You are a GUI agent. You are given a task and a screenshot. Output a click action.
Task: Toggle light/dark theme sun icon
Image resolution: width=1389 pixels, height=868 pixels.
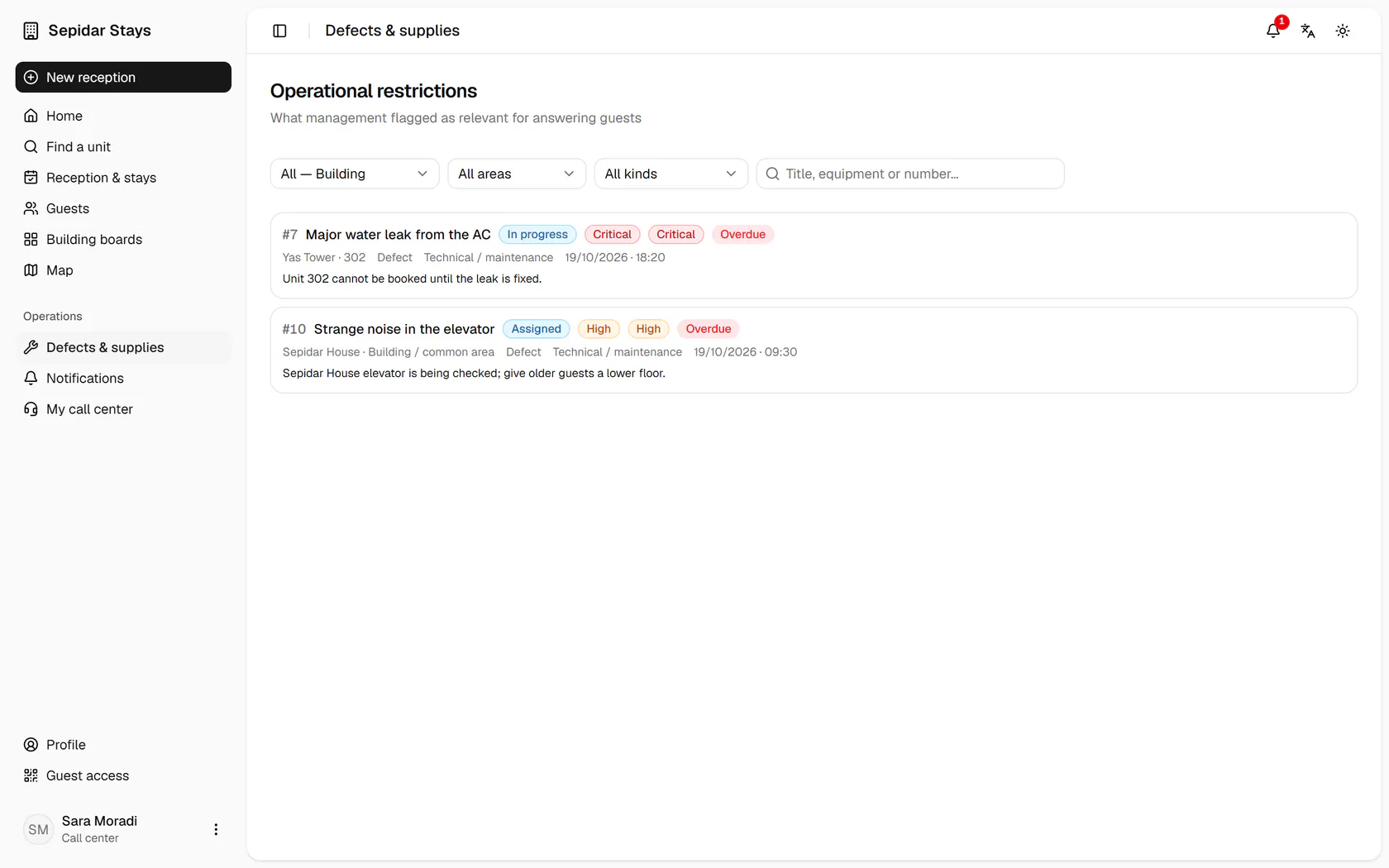pos(1343,31)
